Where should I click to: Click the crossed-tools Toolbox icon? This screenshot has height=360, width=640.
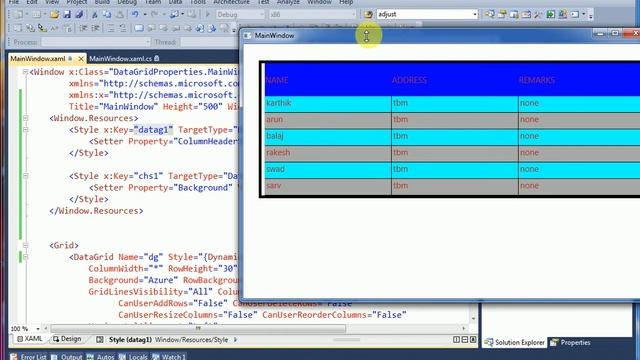point(538,14)
